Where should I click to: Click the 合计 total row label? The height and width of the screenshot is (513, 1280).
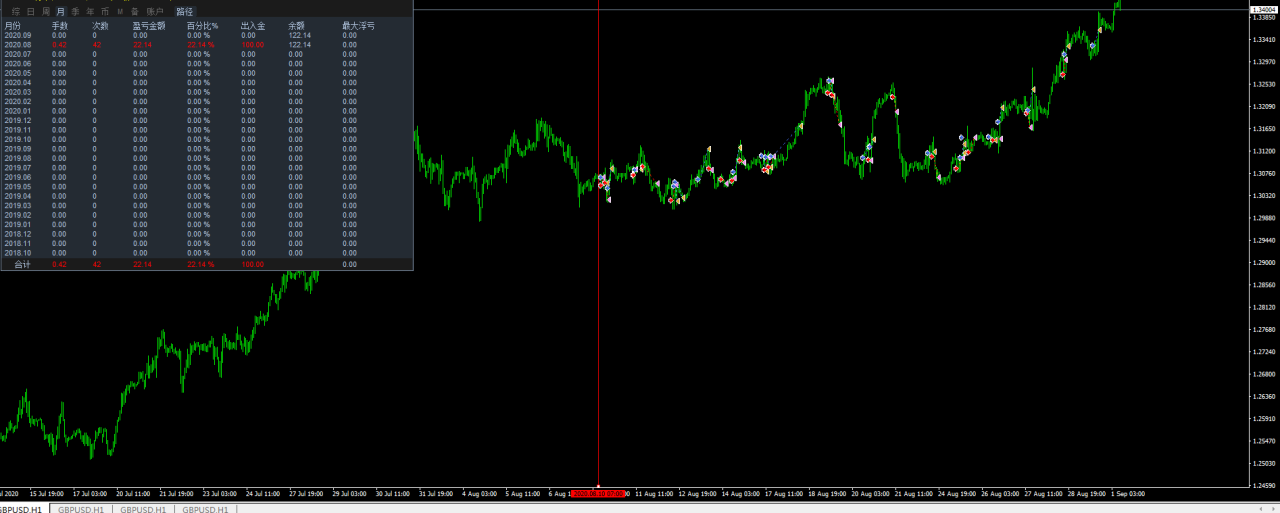click(22, 265)
